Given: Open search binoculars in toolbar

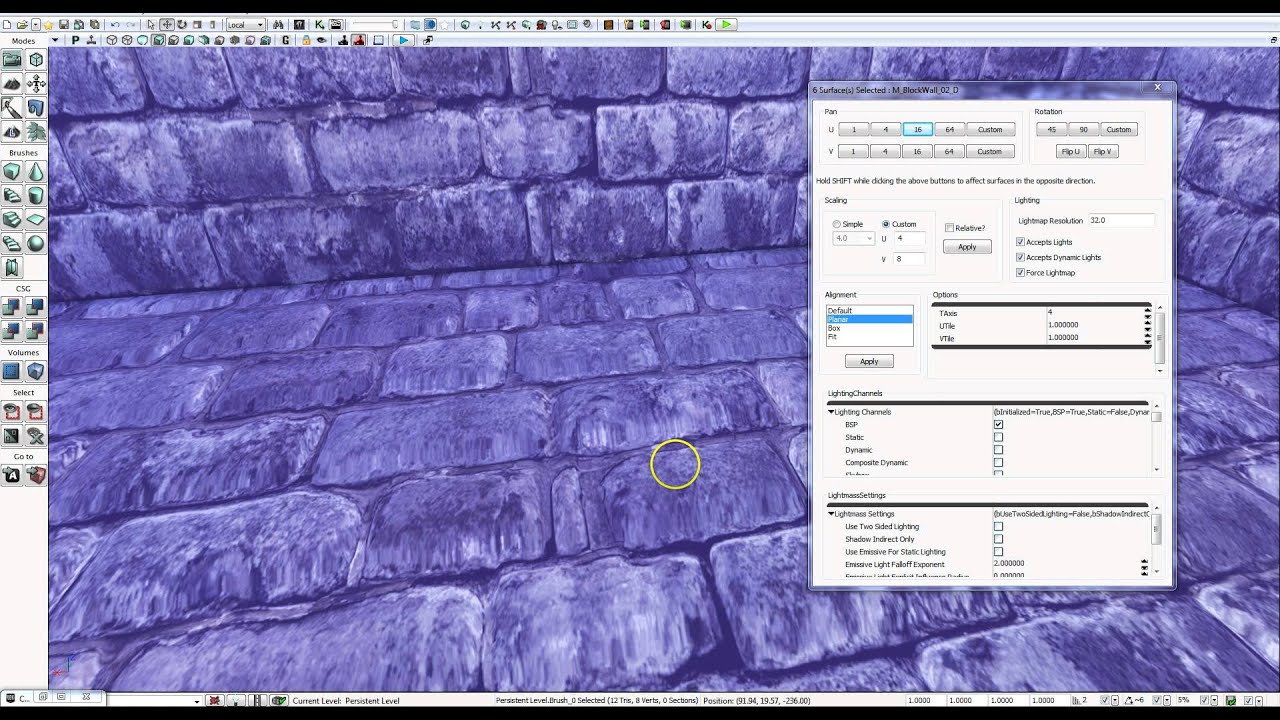Looking at the screenshot, I should coord(278,24).
